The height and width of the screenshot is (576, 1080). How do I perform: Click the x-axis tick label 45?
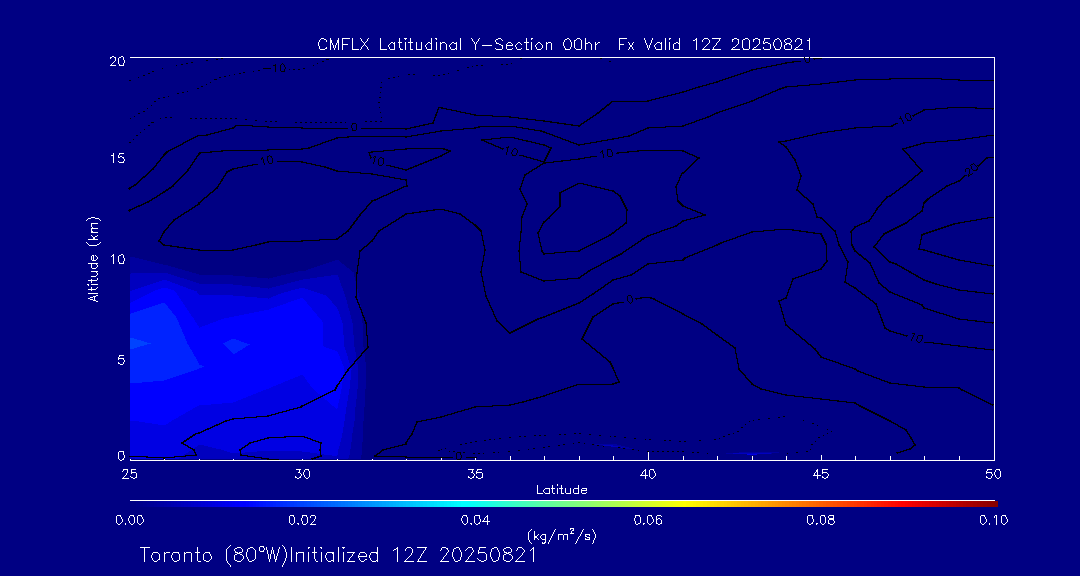[x=821, y=474]
